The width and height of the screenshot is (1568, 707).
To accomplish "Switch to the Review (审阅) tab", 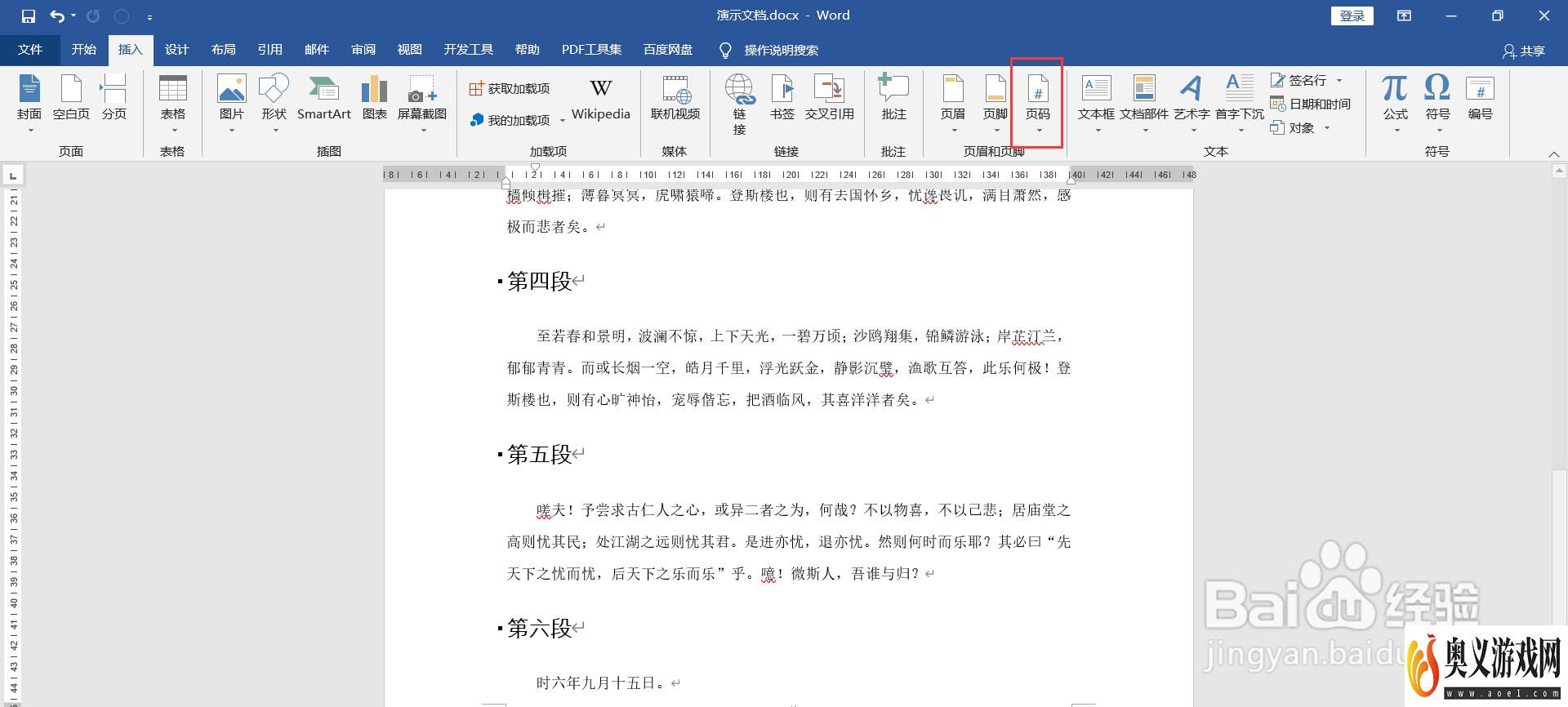I will pyautogui.click(x=363, y=50).
